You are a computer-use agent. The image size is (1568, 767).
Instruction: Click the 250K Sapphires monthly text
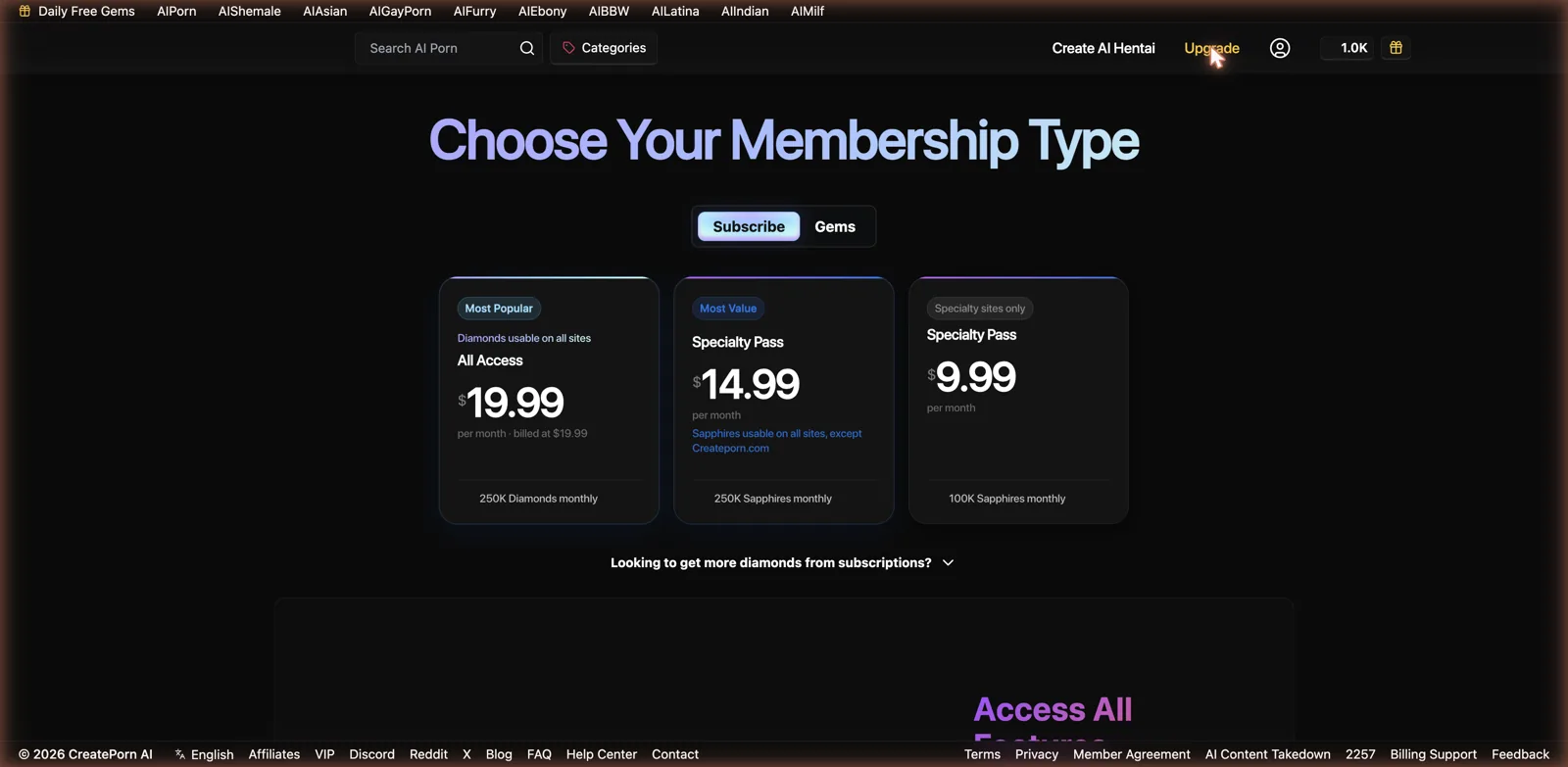773,499
